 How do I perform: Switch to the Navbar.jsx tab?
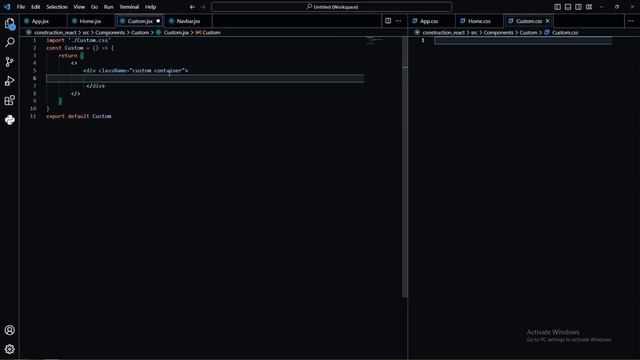pyautogui.click(x=188, y=21)
